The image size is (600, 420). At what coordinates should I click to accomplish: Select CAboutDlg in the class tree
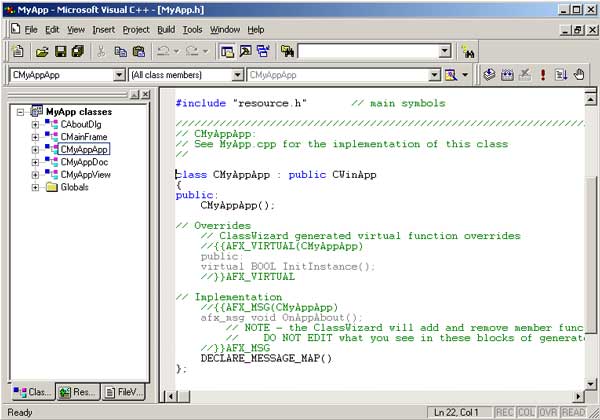click(x=81, y=124)
